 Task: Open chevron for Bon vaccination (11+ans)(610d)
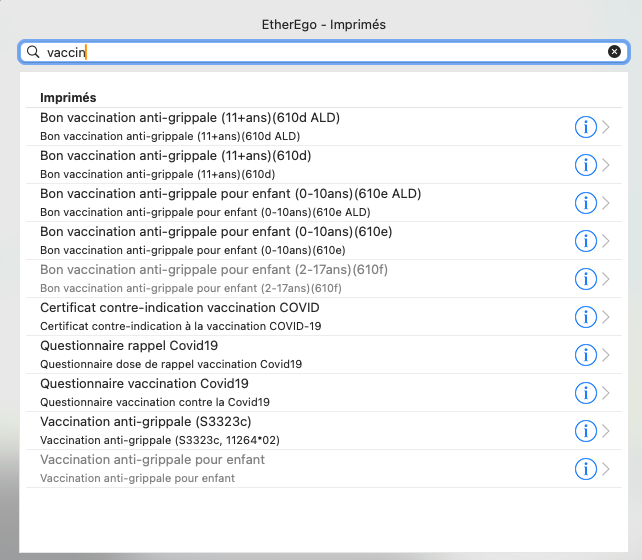(x=606, y=165)
